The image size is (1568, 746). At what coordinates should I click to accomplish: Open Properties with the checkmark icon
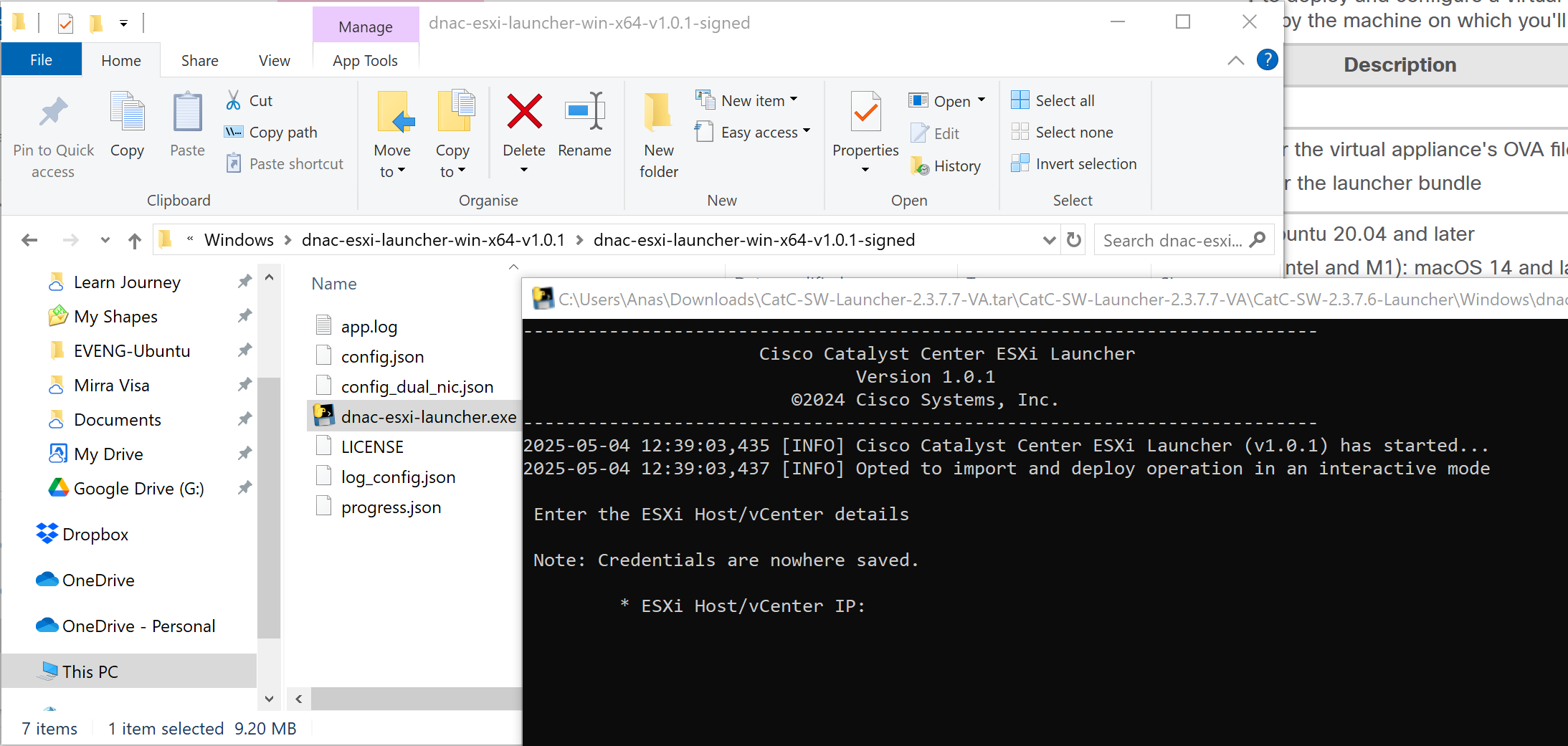(x=865, y=113)
